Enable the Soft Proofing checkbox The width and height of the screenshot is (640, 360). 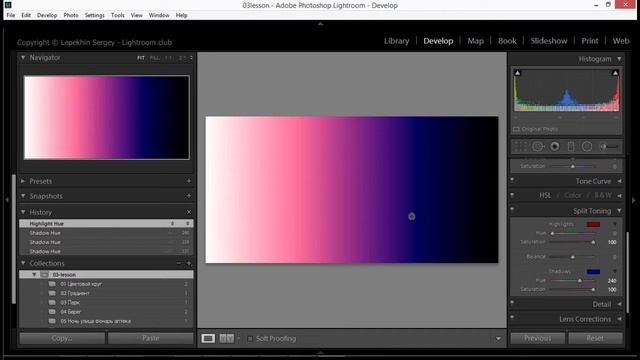(250, 338)
